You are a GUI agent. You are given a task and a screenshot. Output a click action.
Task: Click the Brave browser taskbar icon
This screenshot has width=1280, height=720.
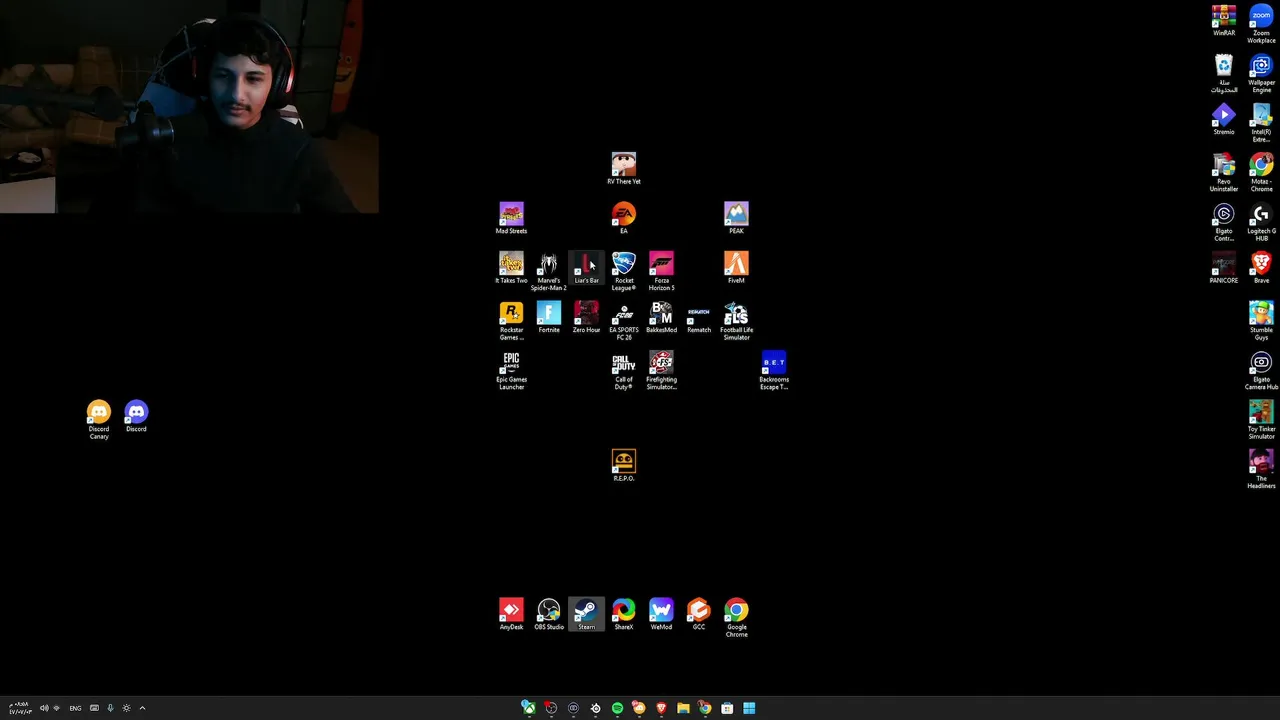pyautogui.click(x=661, y=708)
